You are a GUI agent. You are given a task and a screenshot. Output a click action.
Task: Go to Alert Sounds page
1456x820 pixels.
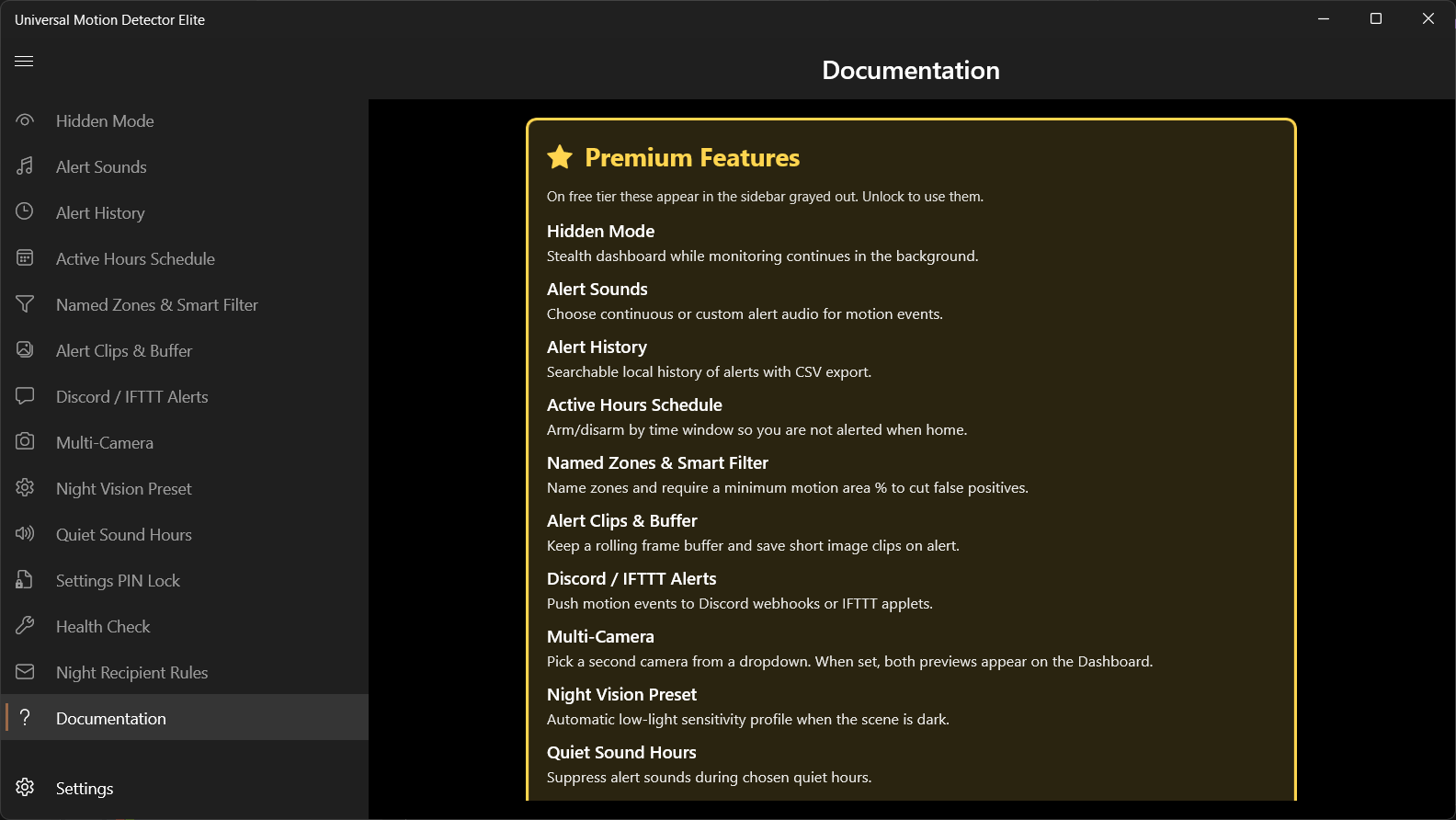point(185,166)
